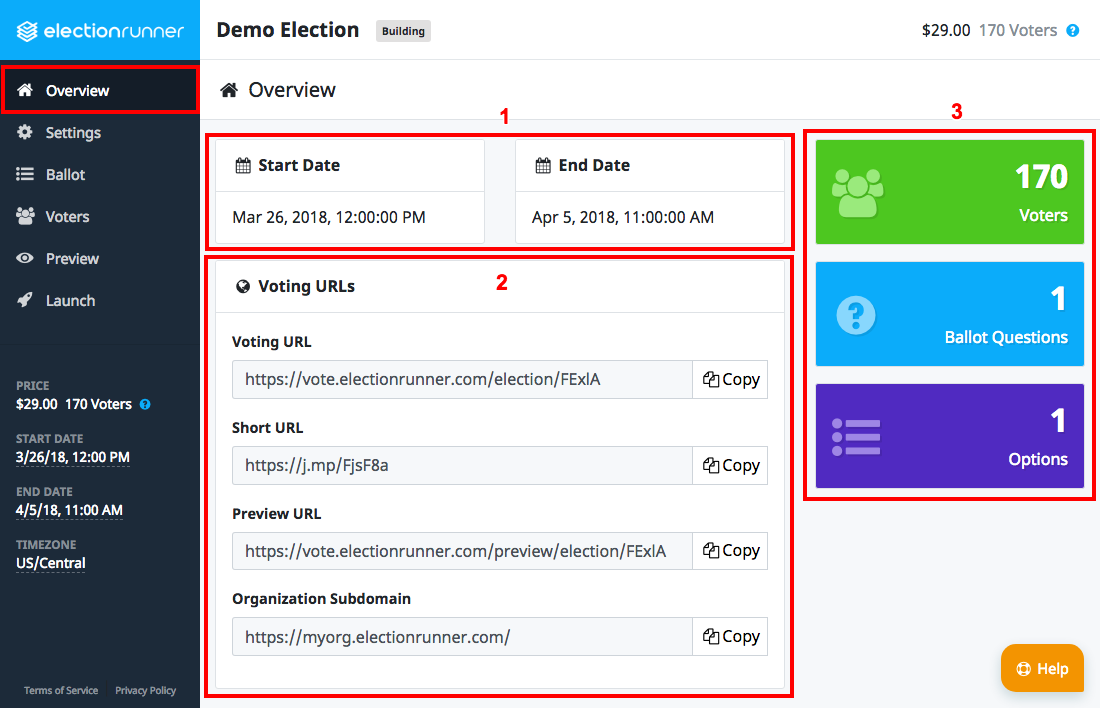The image size is (1100, 708).
Task: Go to the Ballot section
Action: 100,174
